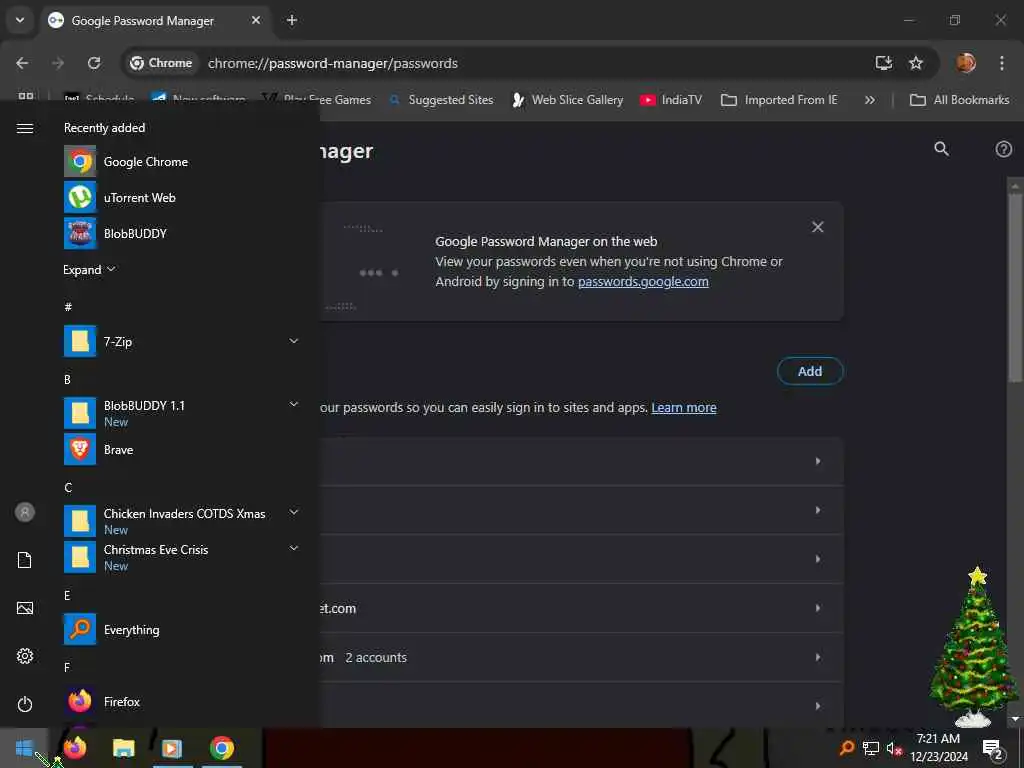This screenshot has width=1024, height=768.
Task: Open a new tab with plus button
Action: tap(292, 20)
